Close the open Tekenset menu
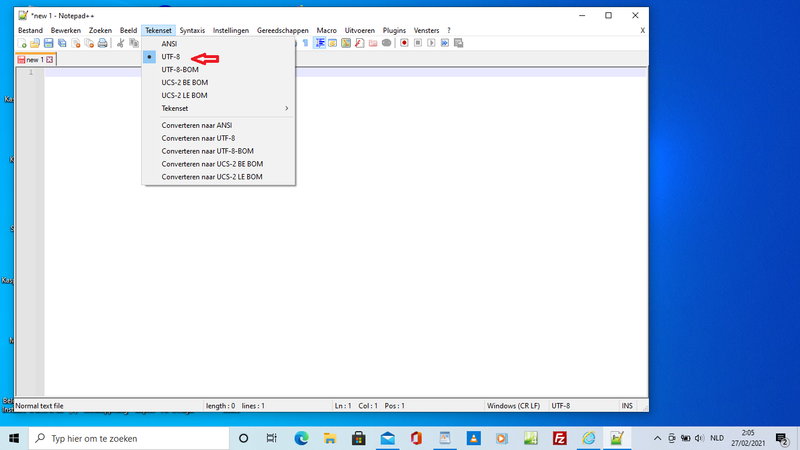 click(158, 31)
